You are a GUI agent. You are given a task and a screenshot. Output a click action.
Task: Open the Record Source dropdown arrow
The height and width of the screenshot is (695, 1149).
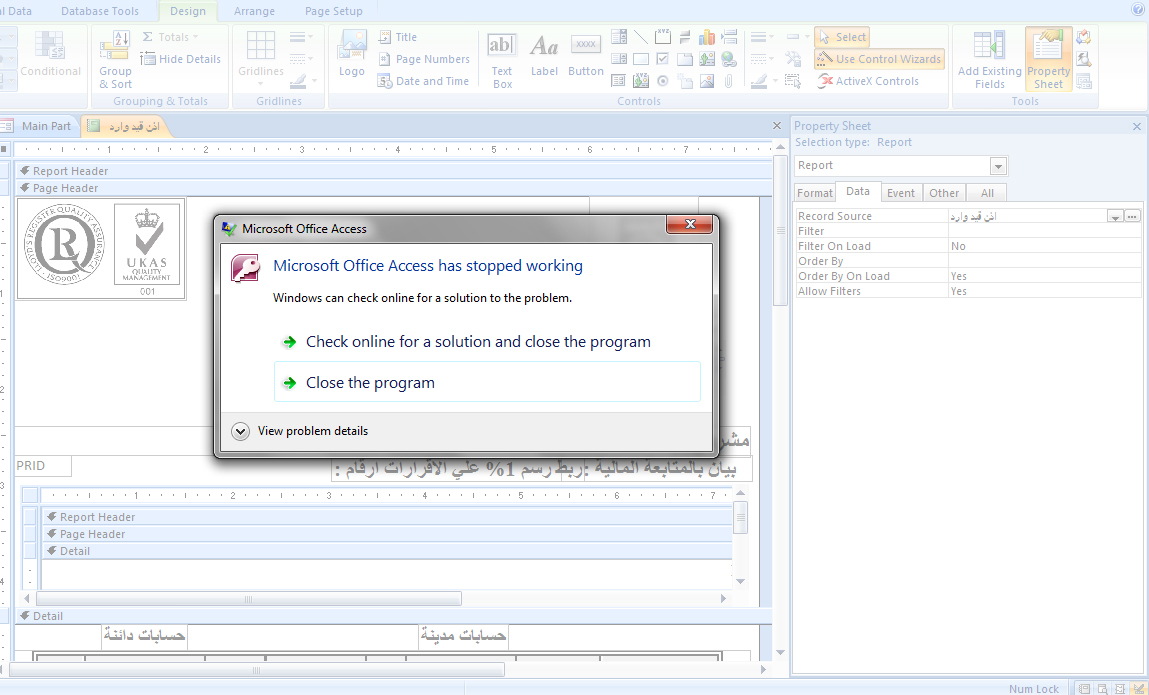[x=1115, y=216]
